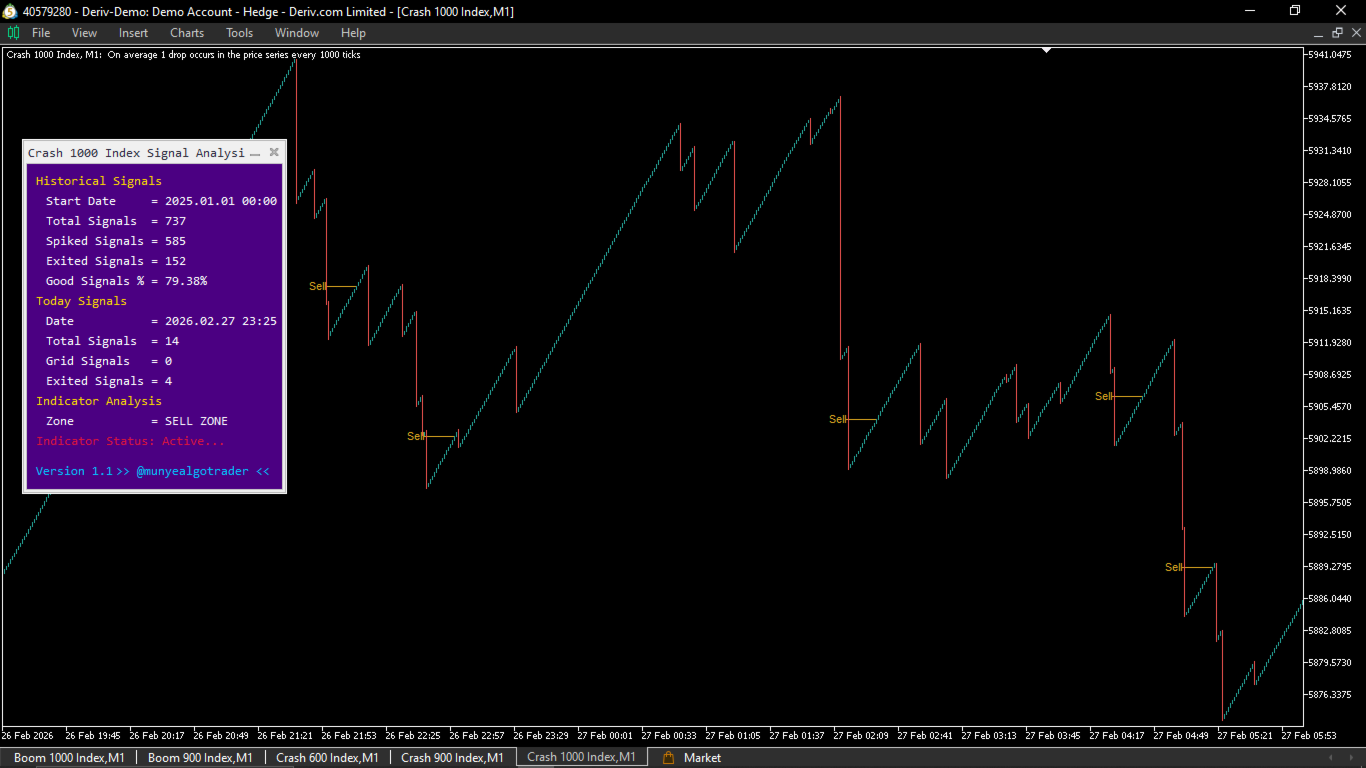Click the Sell label near 27 Feb 04:17

tap(1104, 397)
